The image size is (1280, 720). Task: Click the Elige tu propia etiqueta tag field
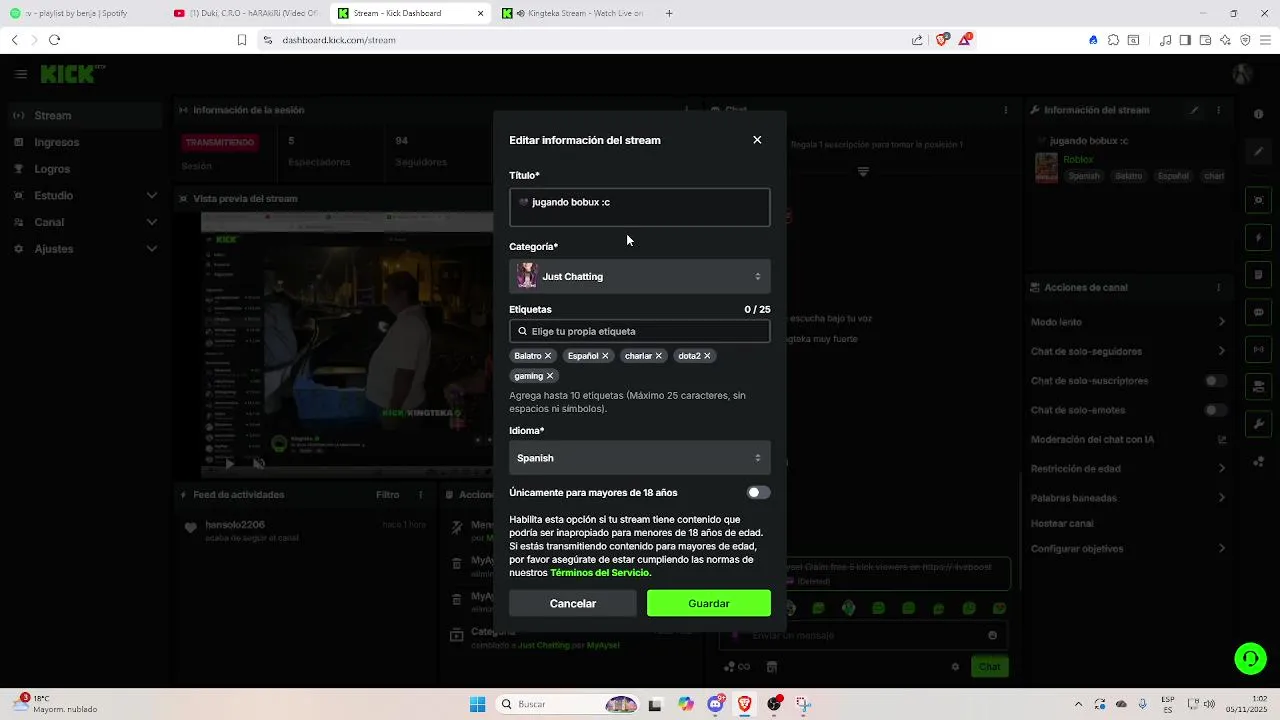point(640,331)
